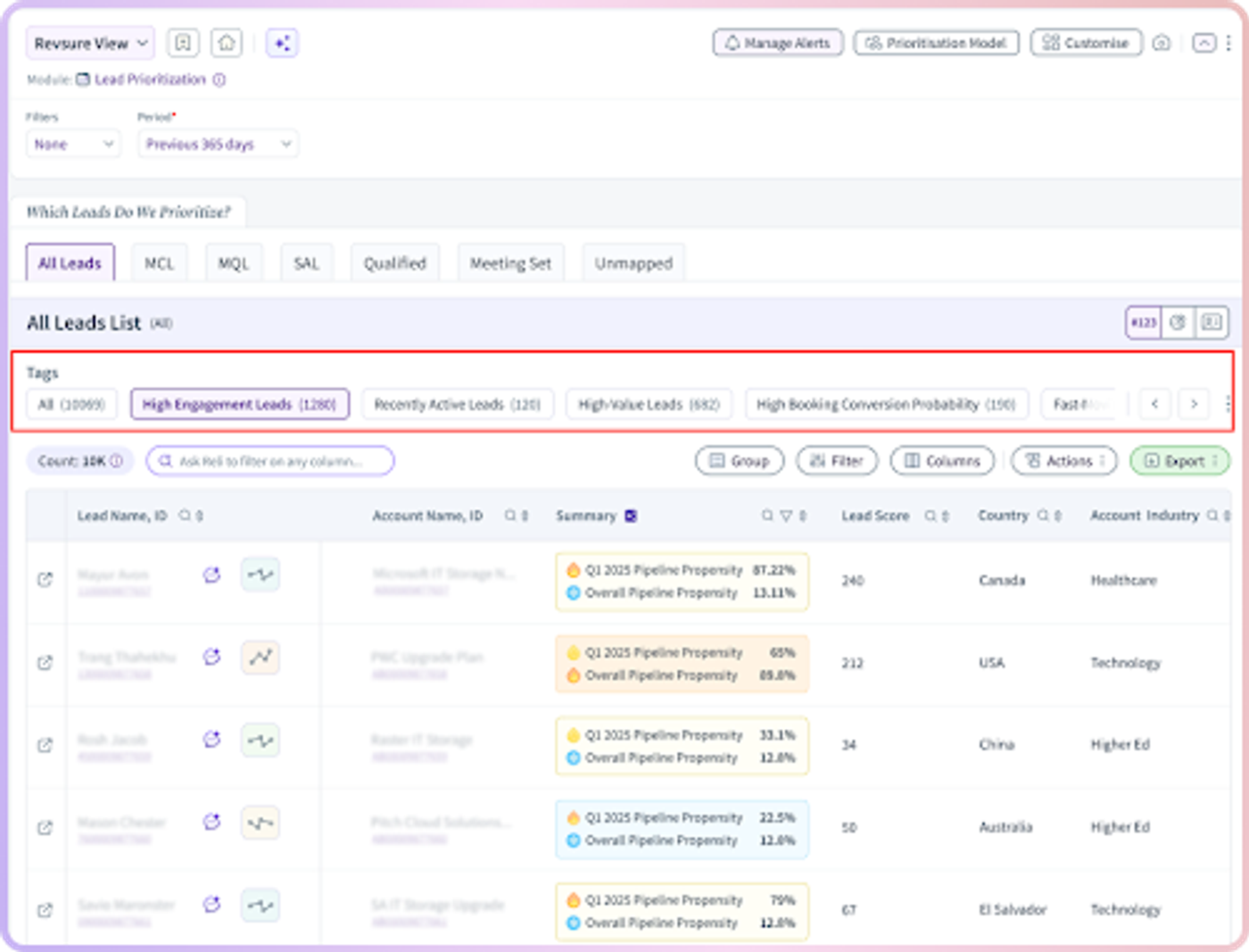Click the Lead Score value 212
This screenshot has height=952, width=1249.
pos(853,663)
